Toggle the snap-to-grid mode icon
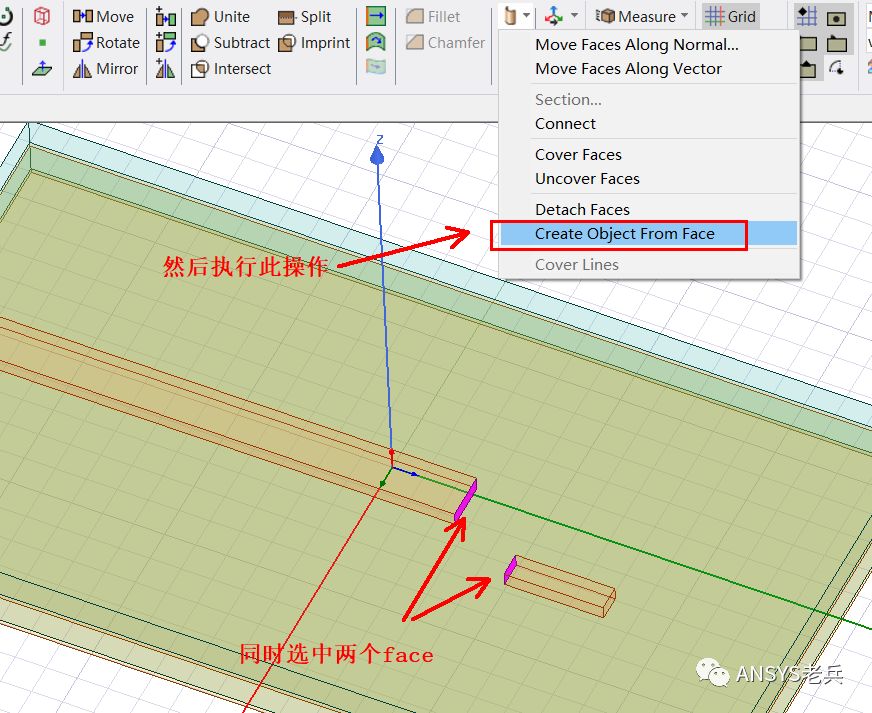The image size is (872, 713). [807, 17]
